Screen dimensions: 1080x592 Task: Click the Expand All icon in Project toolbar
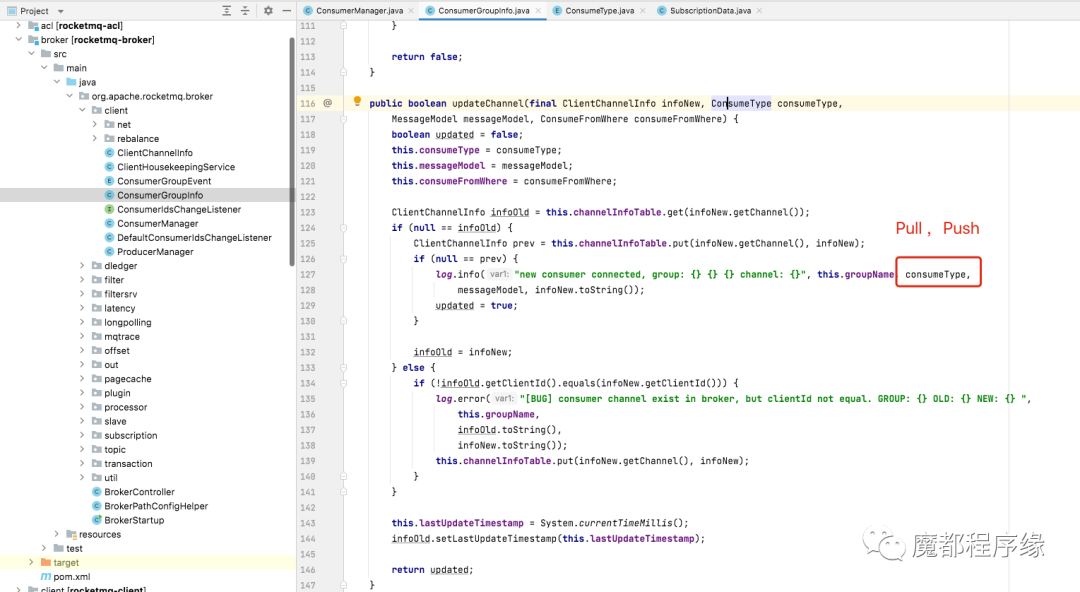[227, 10]
